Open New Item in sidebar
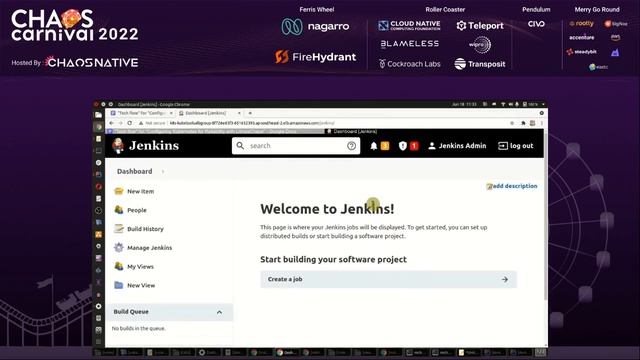Viewport: 640px width, 360px height. 140,191
